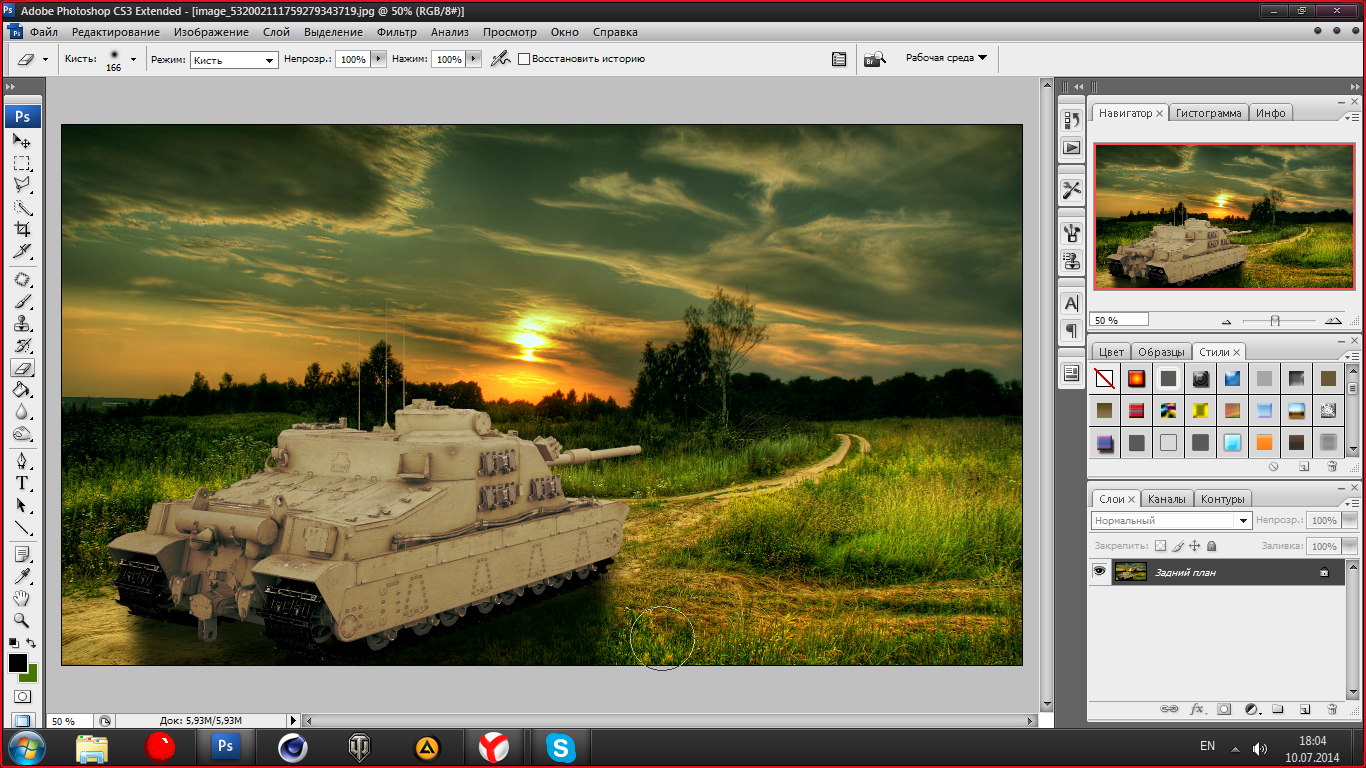
Task: Select the Hand tool
Action: click(x=22, y=598)
